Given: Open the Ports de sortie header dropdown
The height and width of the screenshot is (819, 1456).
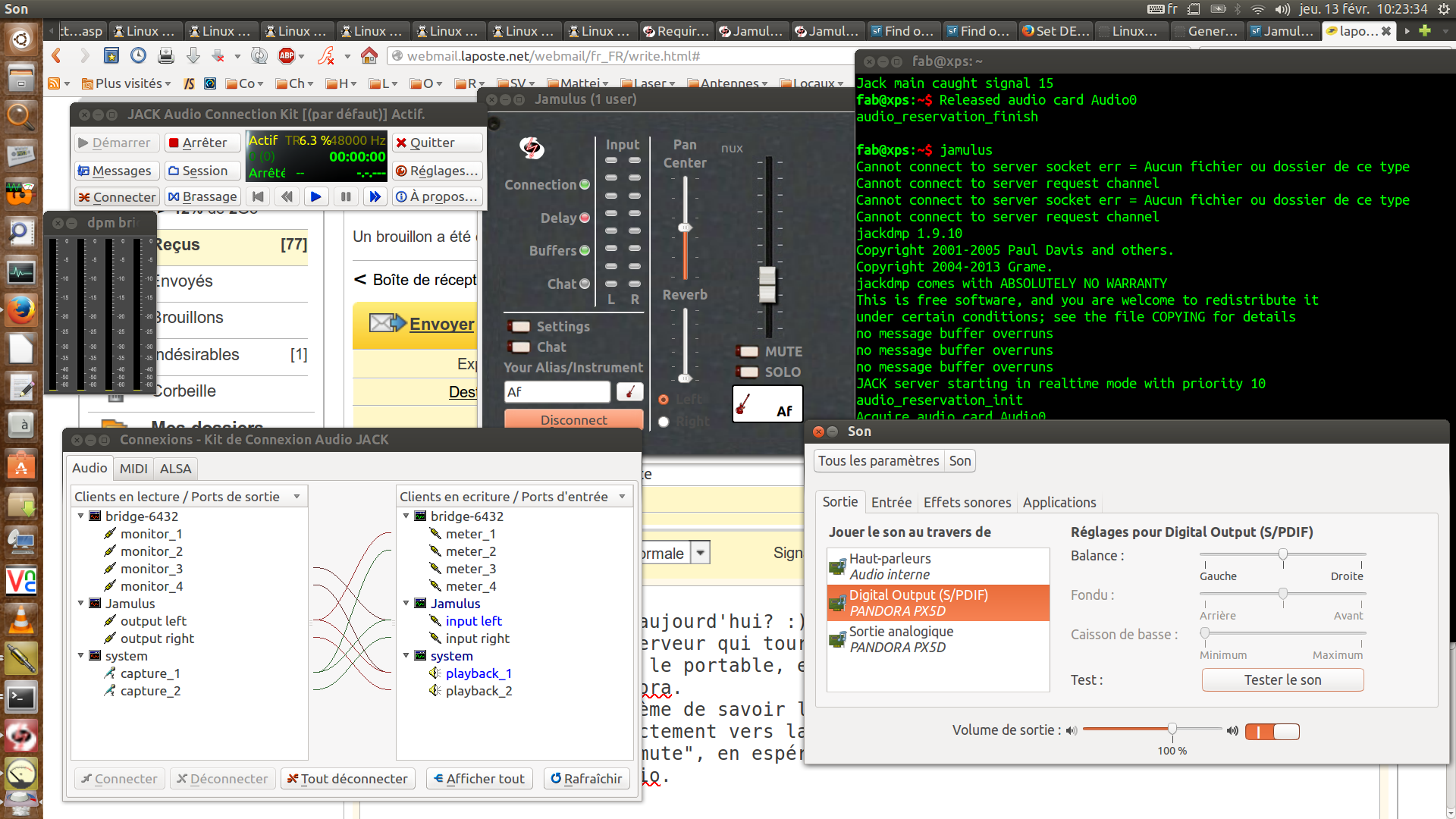Looking at the screenshot, I should tap(297, 497).
